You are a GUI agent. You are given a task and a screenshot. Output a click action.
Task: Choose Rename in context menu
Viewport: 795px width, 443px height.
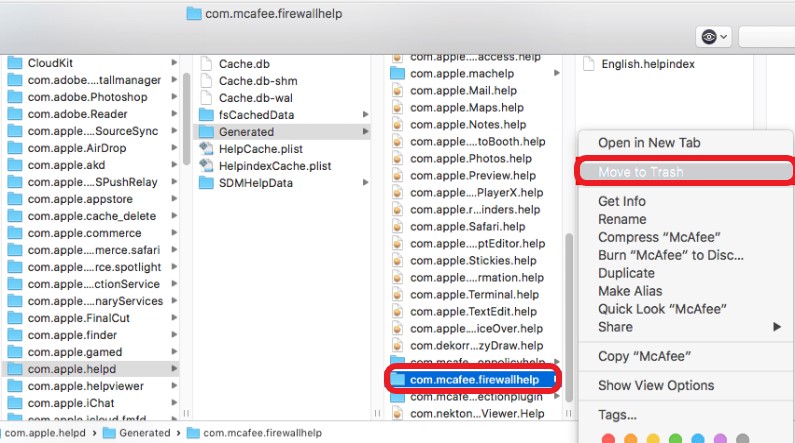(x=622, y=219)
